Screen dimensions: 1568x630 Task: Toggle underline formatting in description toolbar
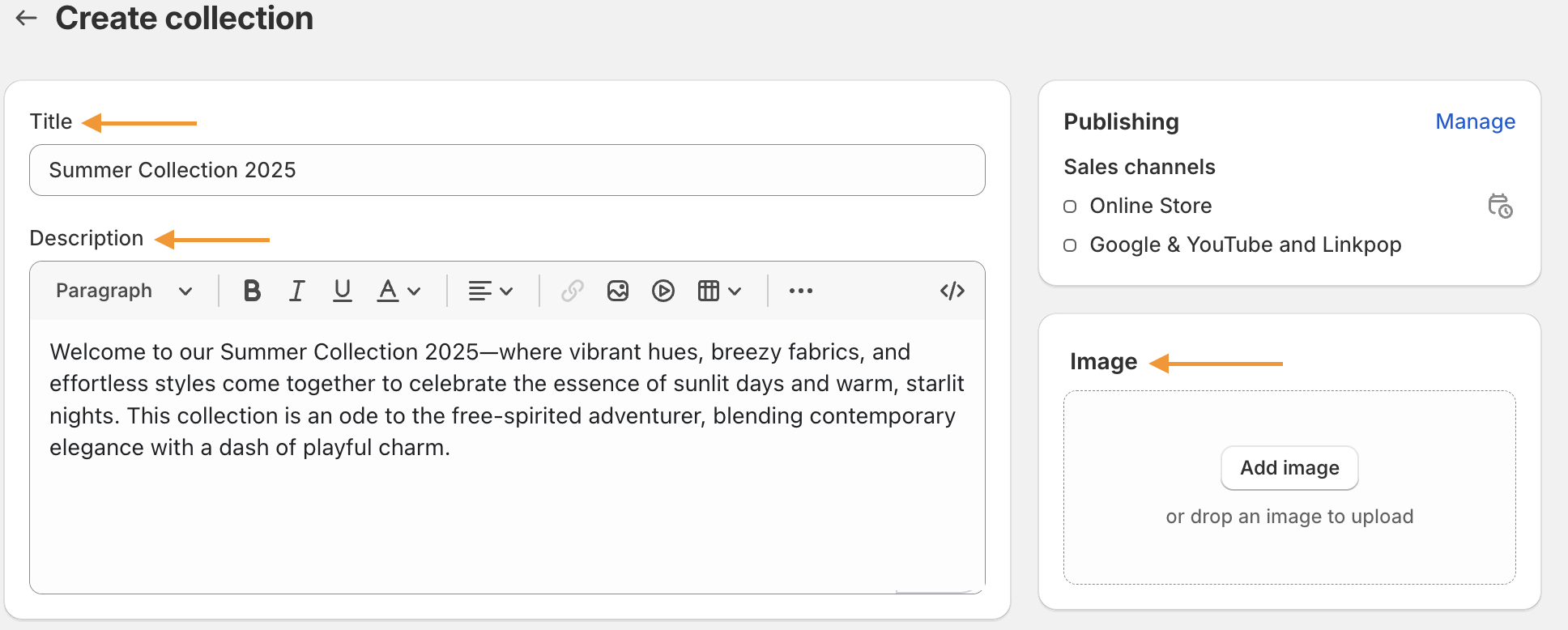point(343,291)
